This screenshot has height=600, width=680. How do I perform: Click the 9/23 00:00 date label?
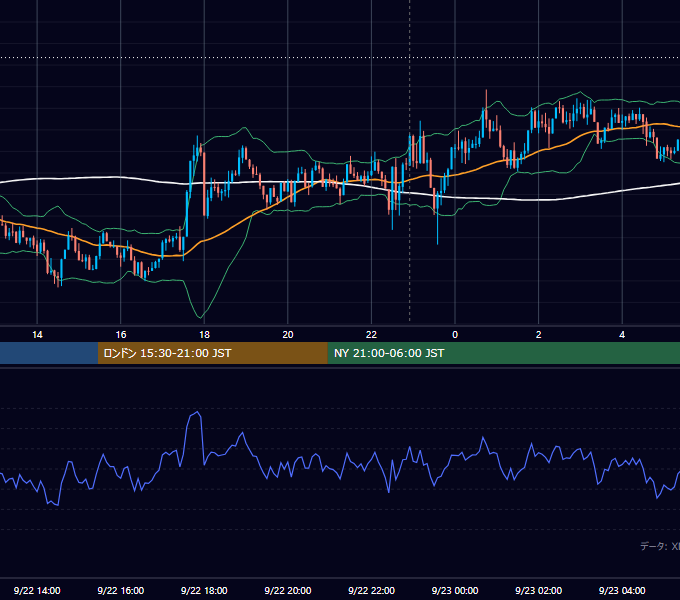455,590
